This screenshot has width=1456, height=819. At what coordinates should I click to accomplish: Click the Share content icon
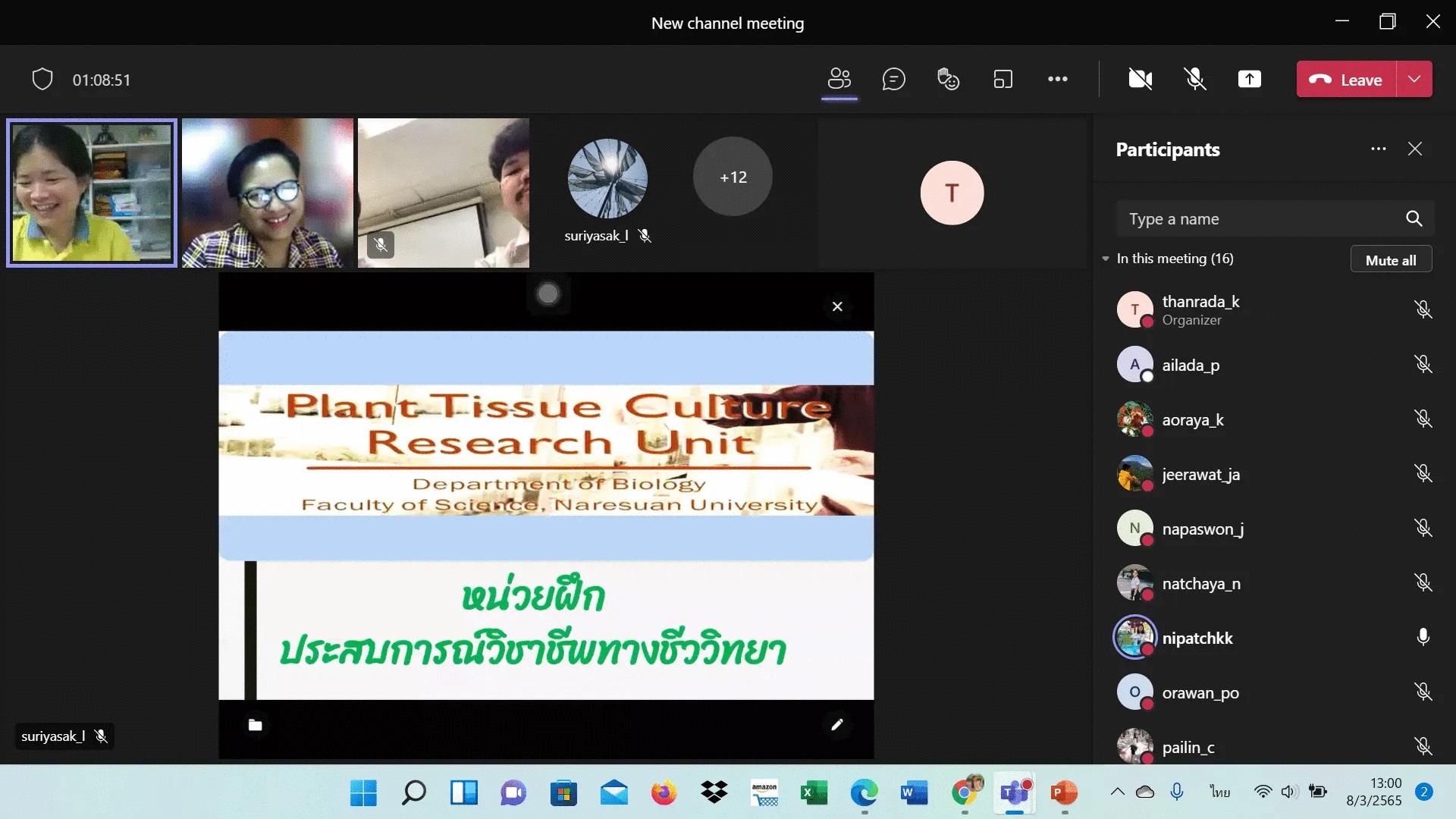point(1249,79)
